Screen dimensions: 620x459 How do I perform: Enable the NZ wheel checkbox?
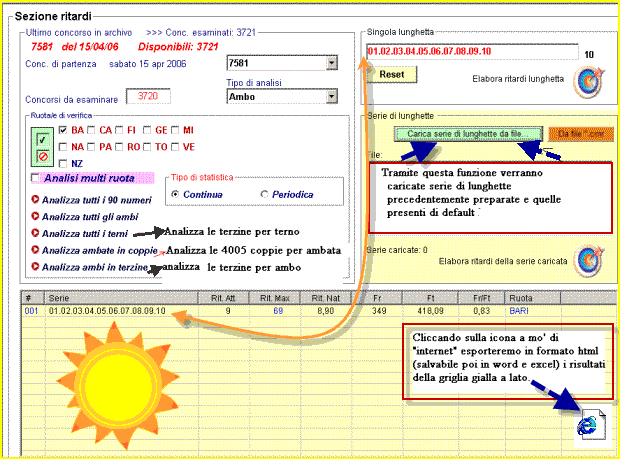point(62,163)
